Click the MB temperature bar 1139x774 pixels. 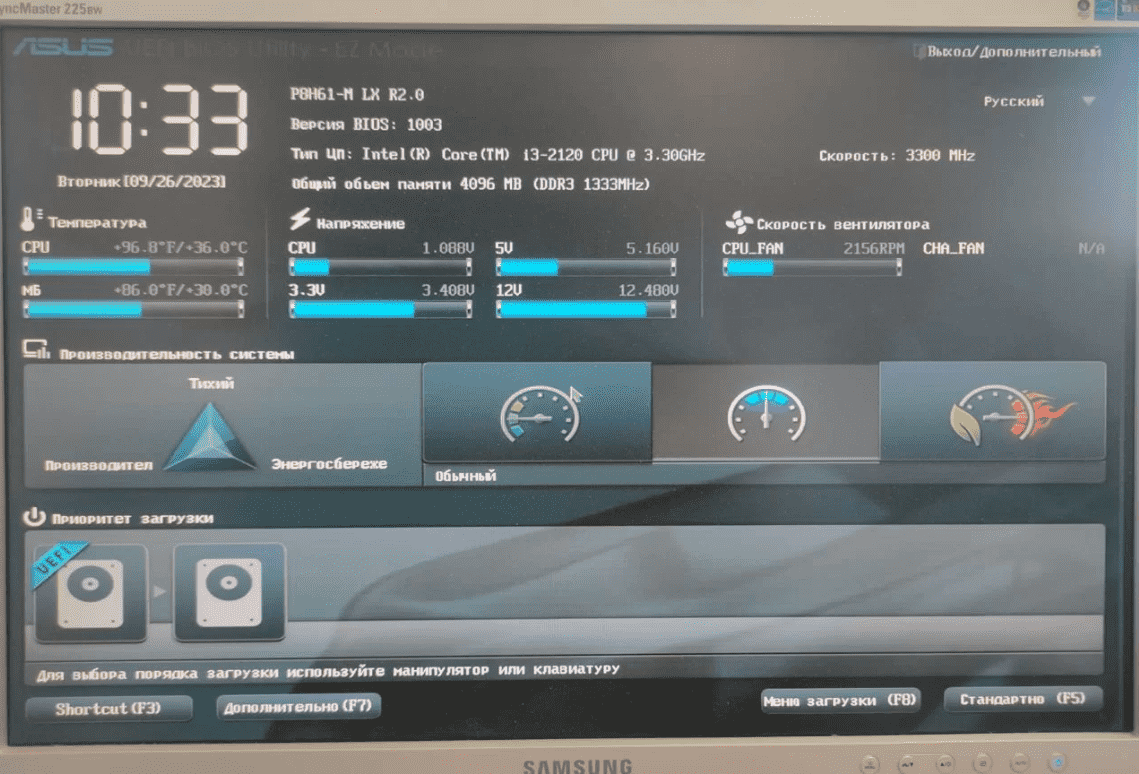point(134,309)
